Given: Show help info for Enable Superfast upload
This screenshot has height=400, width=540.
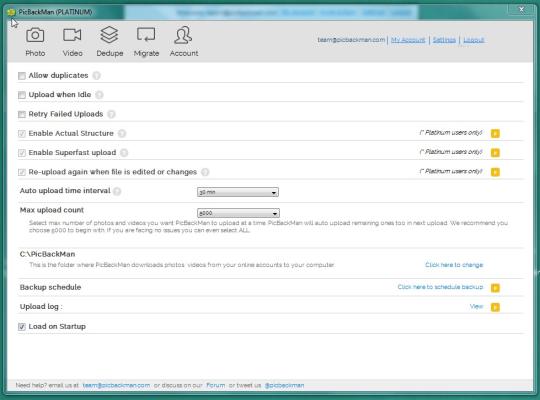Looking at the screenshot, I should click(124, 153).
